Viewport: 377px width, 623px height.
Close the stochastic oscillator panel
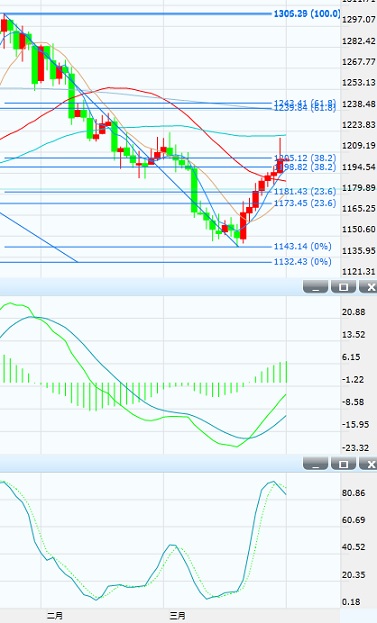tap(368, 463)
